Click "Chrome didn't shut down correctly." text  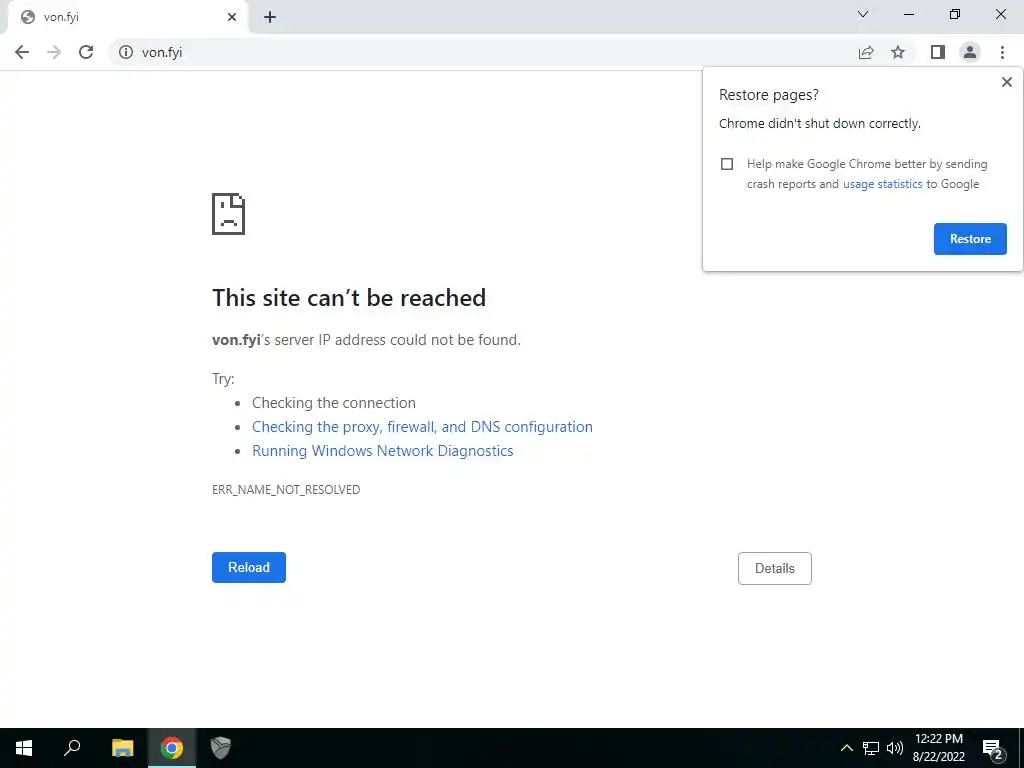820,123
